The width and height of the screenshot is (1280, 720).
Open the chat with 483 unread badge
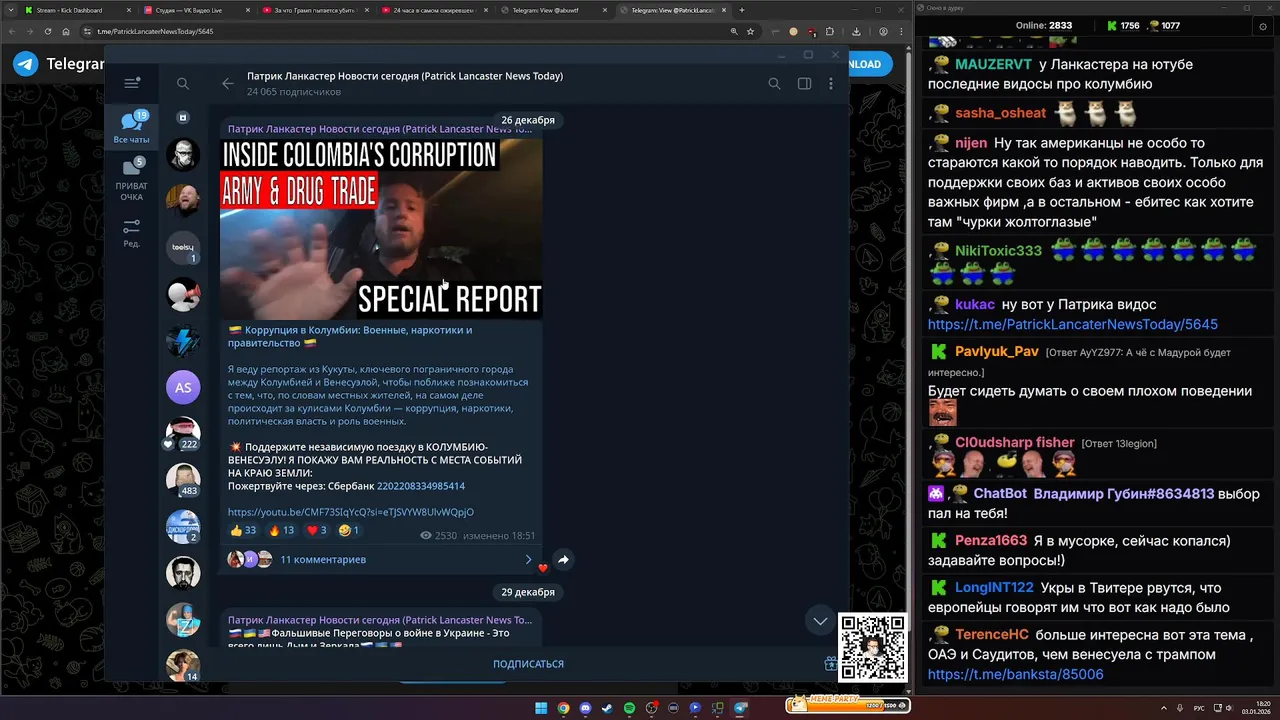click(x=183, y=480)
